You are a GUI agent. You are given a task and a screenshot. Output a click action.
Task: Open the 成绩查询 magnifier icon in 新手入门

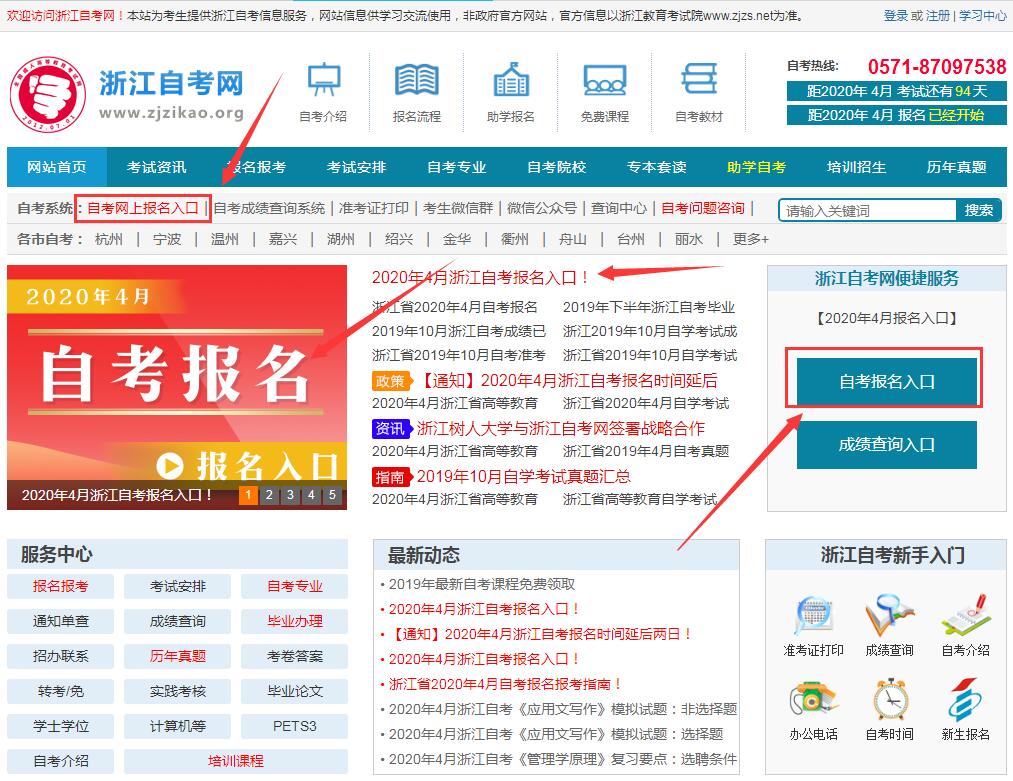[889, 616]
